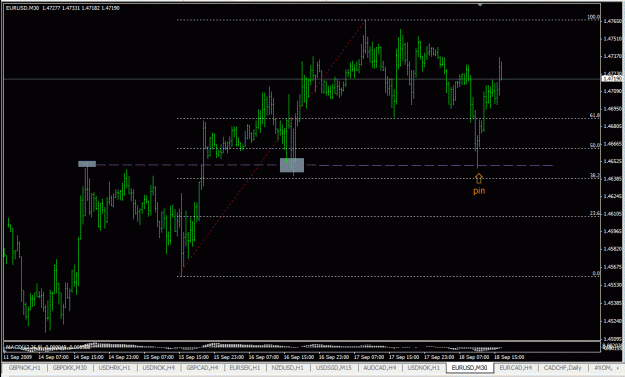This screenshot has width=625, height=377.
Task: Select the Fibonacci 0.0 level label
Action: coord(596,273)
